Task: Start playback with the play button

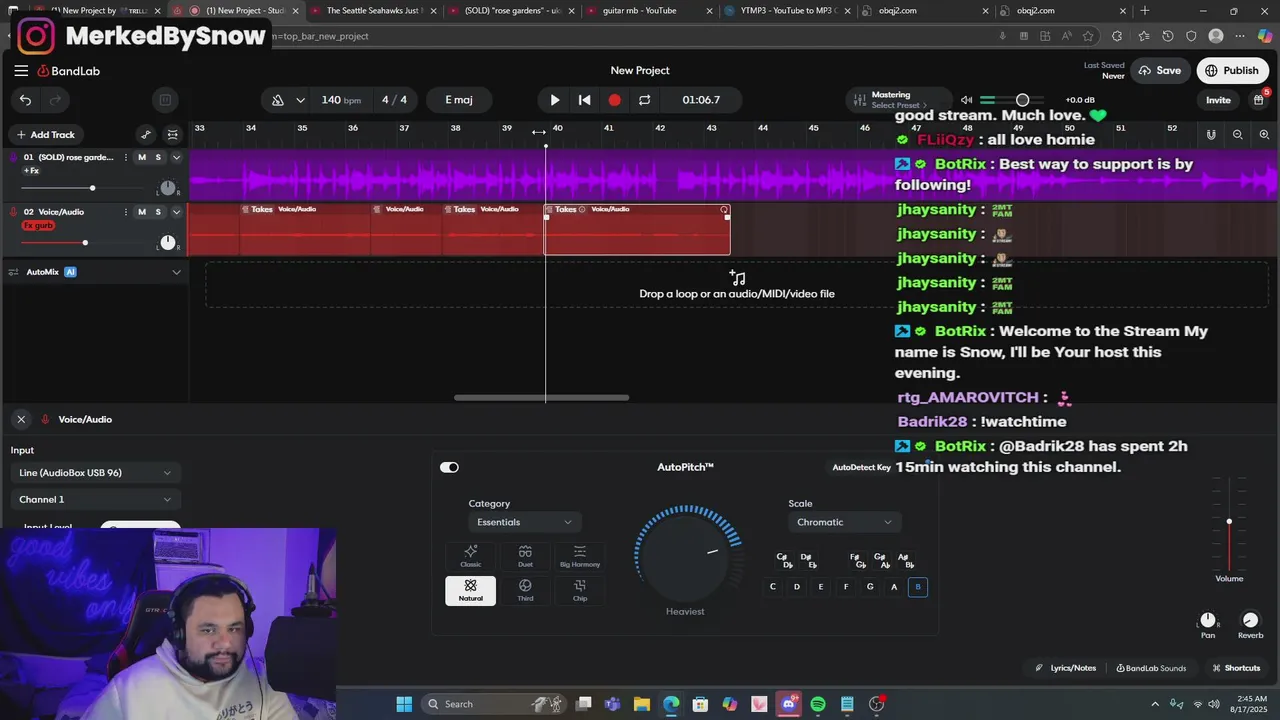Action: coord(555,100)
